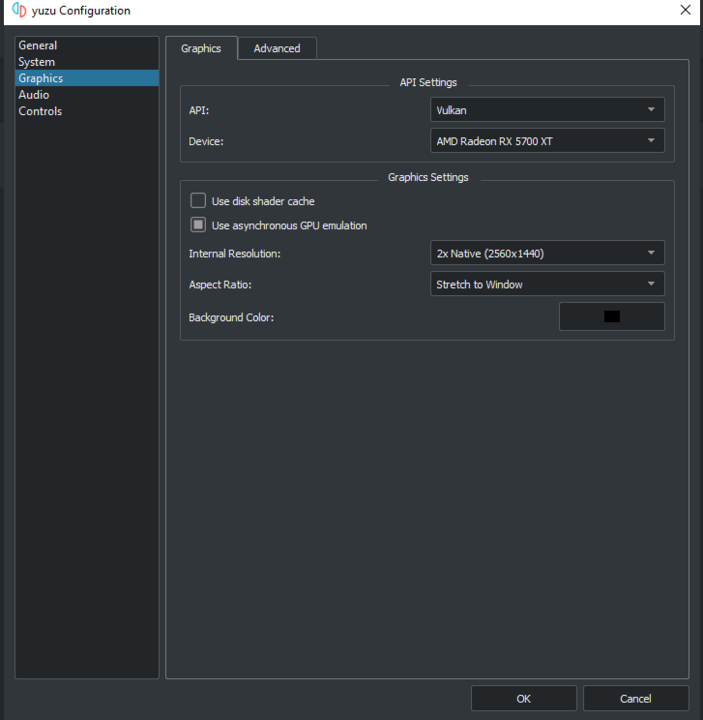The height and width of the screenshot is (720, 703).
Task: Click the Aspect Ratio label
Action: tap(220, 285)
